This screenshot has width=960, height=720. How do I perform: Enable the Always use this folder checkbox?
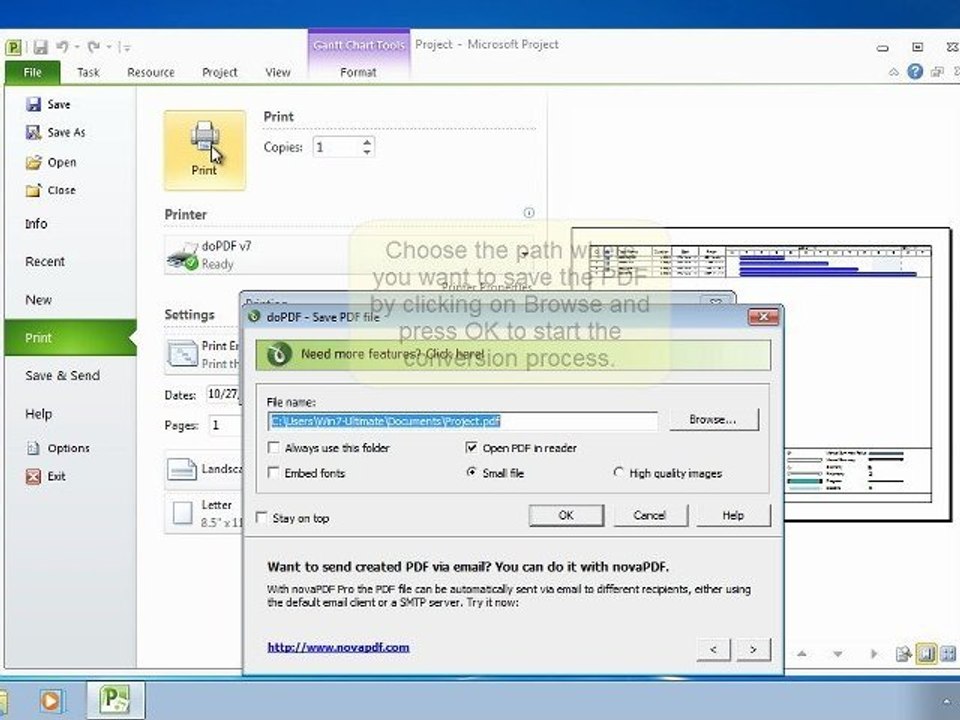274,448
